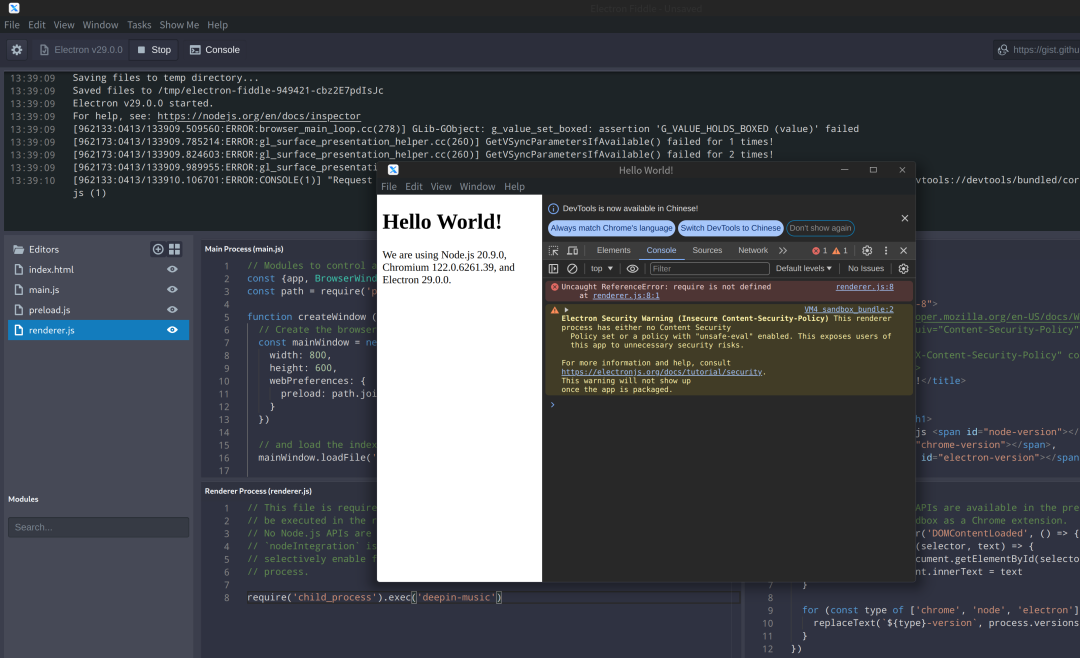Viewport: 1080px width, 658px height.
Task: Open the Electron v29.0.0 version selector
Action: tap(81, 50)
